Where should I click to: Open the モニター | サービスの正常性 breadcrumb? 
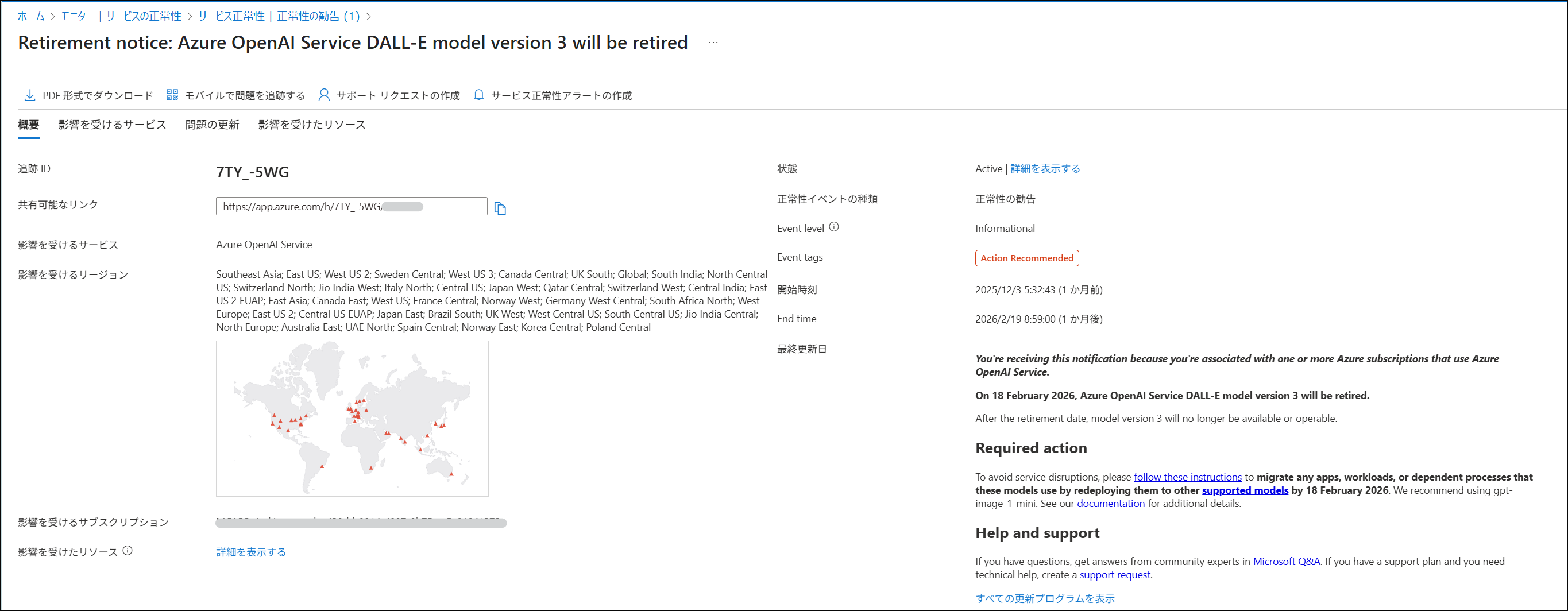click(x=121, y=17)
